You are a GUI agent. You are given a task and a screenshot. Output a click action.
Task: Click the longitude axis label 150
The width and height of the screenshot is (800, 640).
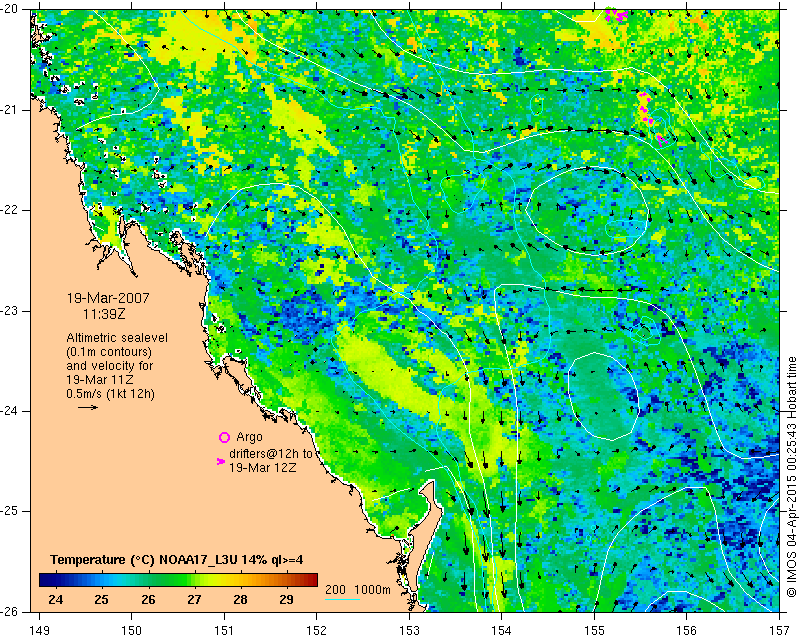(x=131, y=630)
